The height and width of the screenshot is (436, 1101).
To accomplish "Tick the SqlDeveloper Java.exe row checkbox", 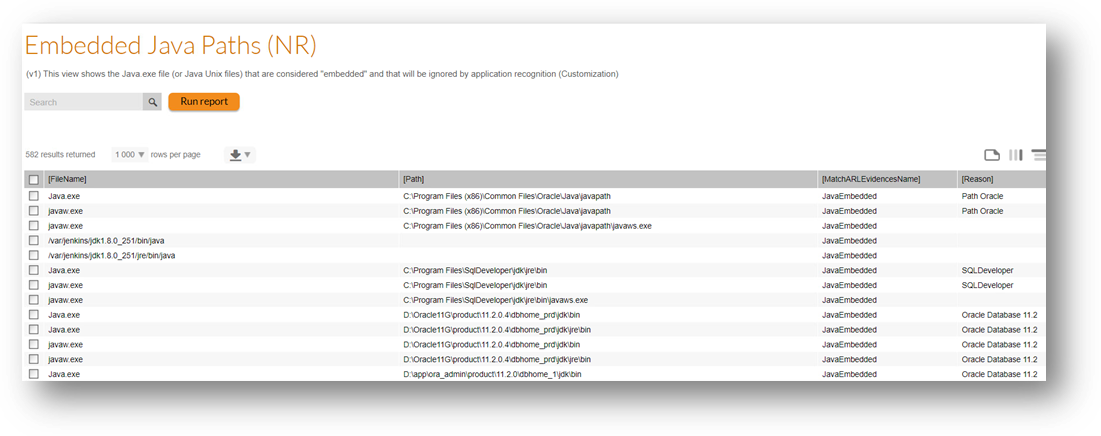I will (x=34, y=270).
